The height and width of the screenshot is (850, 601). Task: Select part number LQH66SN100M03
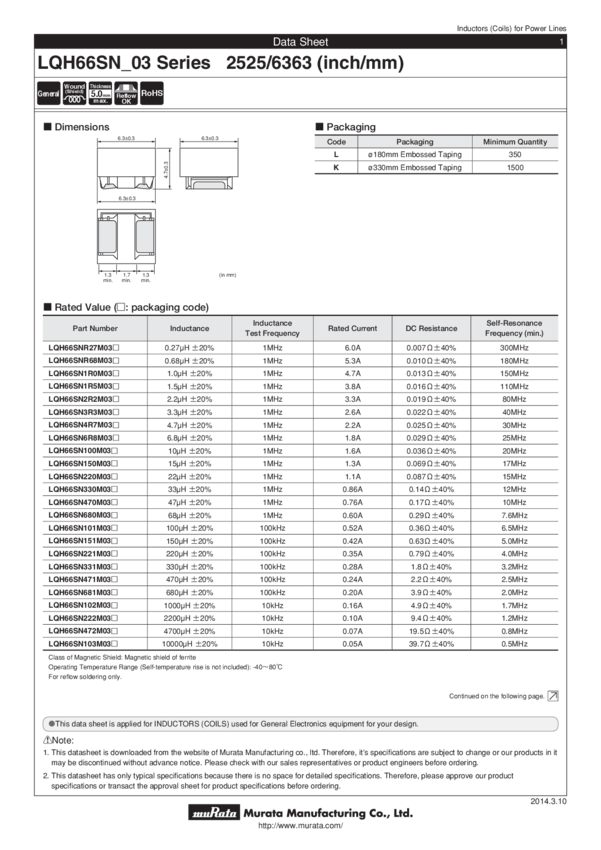[x=83, y=451]
